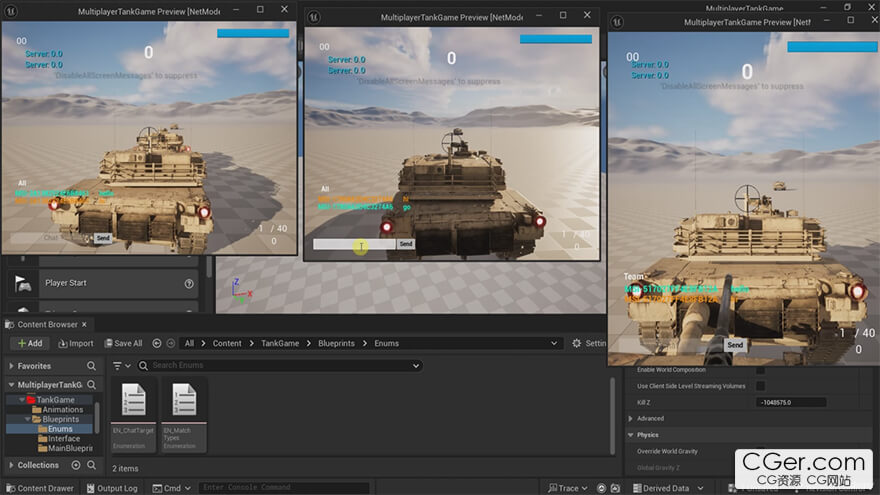Screen dimensions: 880x495
Task: Select the EN_ChatTarget enumeration asset
Action: point(134,415)
